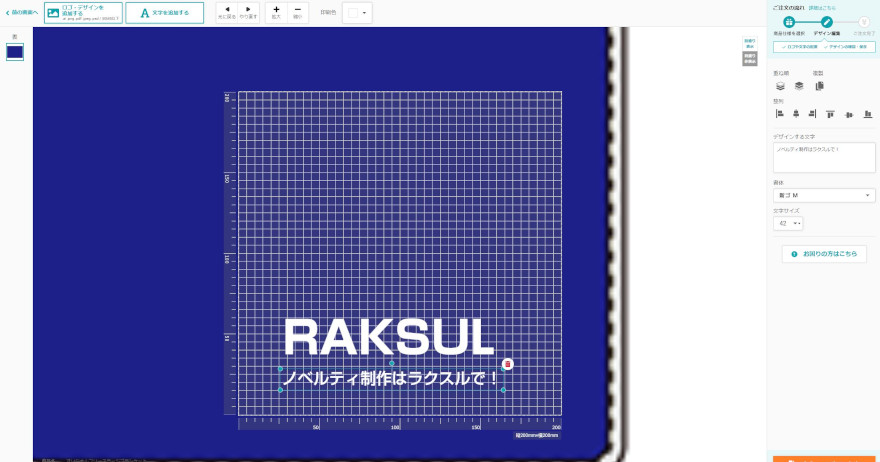880x462 pixels.
Task: Redo with the やり直す right arrow
Action: click(248, 12)
